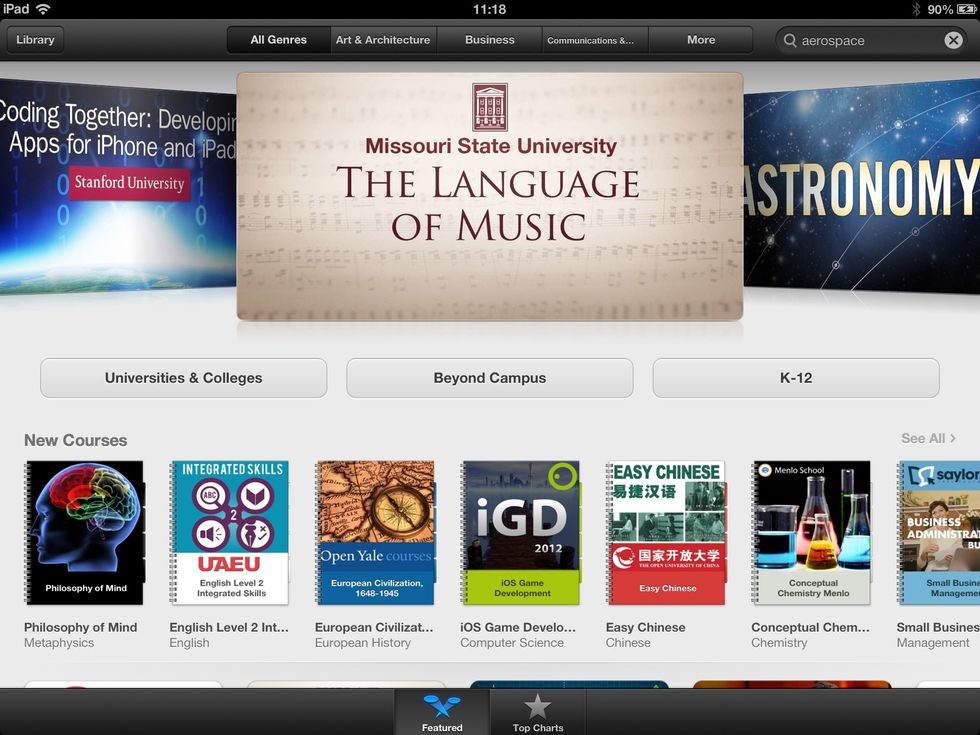Open The Language of Music banner
980x735 pixels.
click(490, 197)
